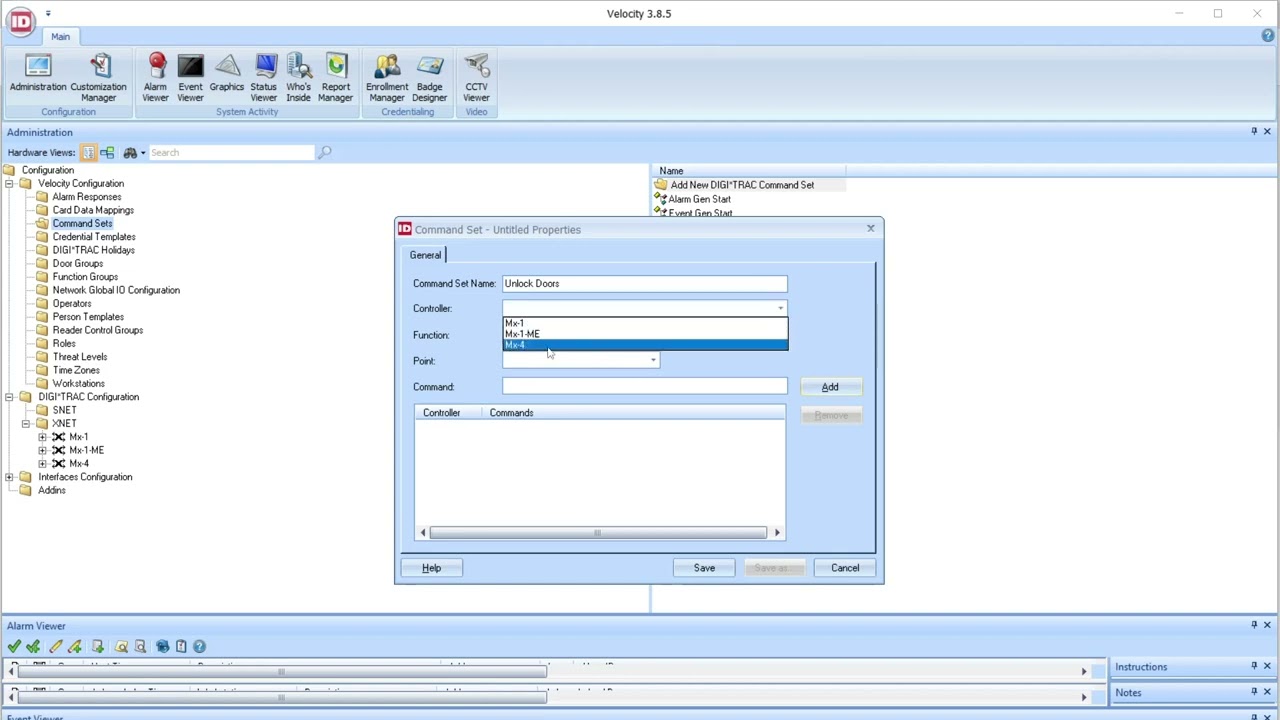The height and width of the screenshot is (720, 1280).
Task: Launch the Badge Designer
Action: [430, 78]
